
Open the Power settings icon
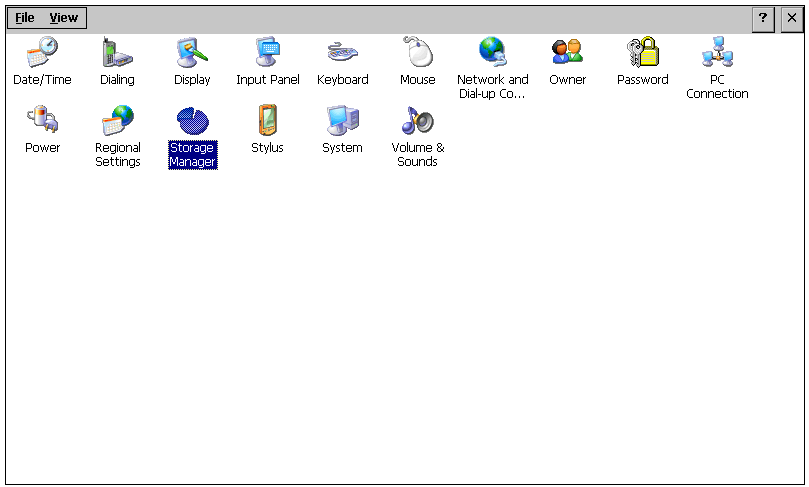pyautogui.click(x=42, y=121)
